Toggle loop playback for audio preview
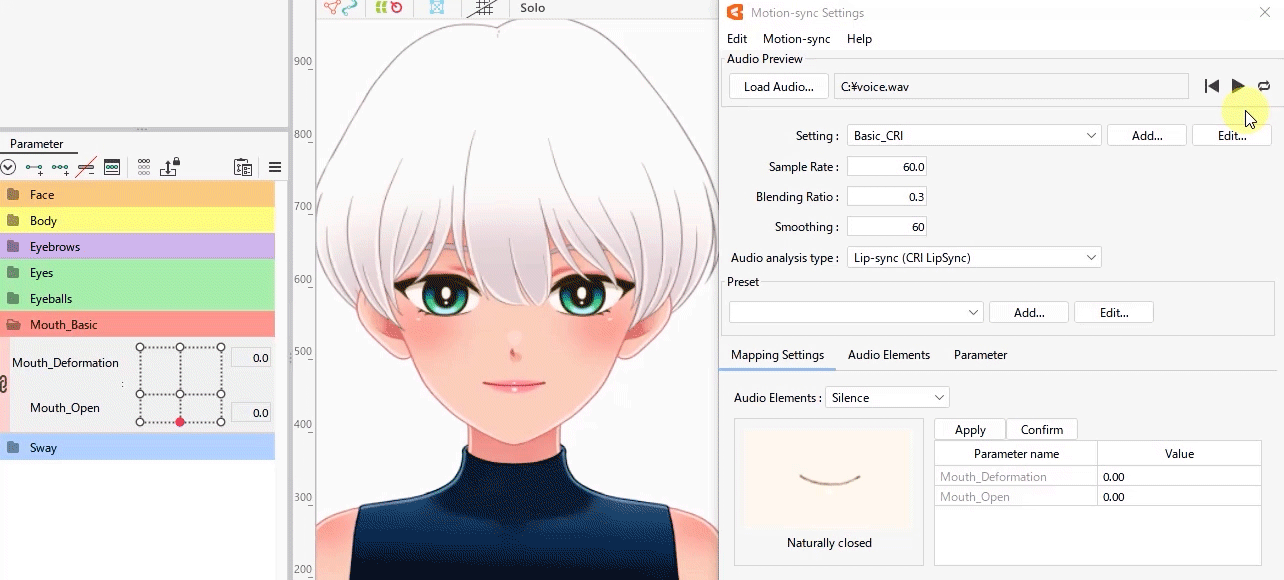 [x=1264, y=87]
